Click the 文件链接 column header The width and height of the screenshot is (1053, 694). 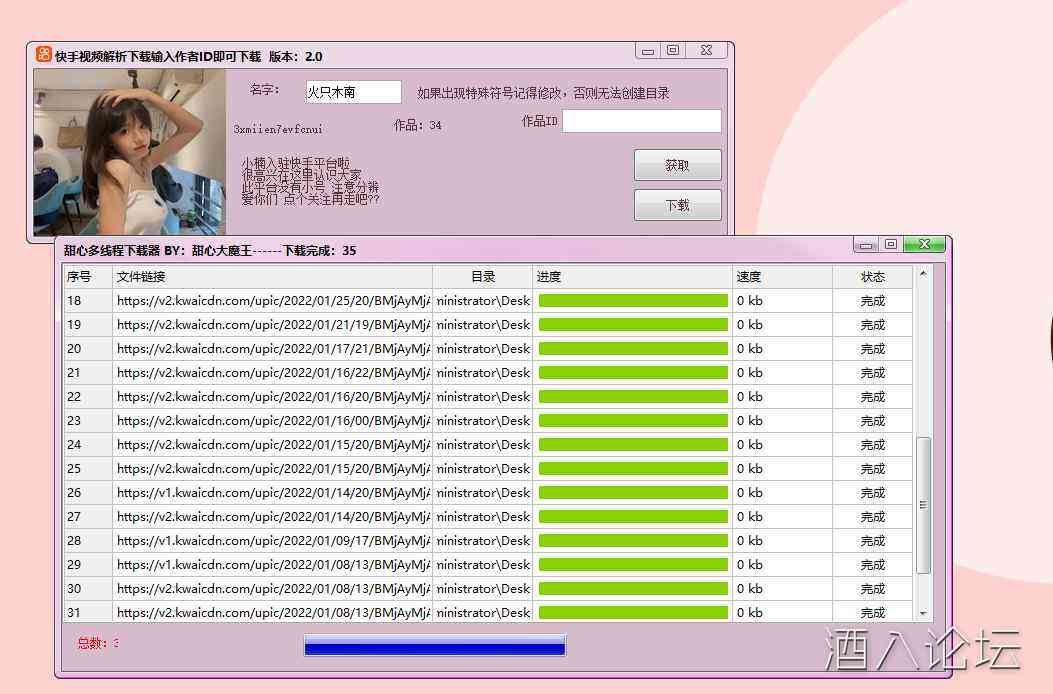(272, 277)
